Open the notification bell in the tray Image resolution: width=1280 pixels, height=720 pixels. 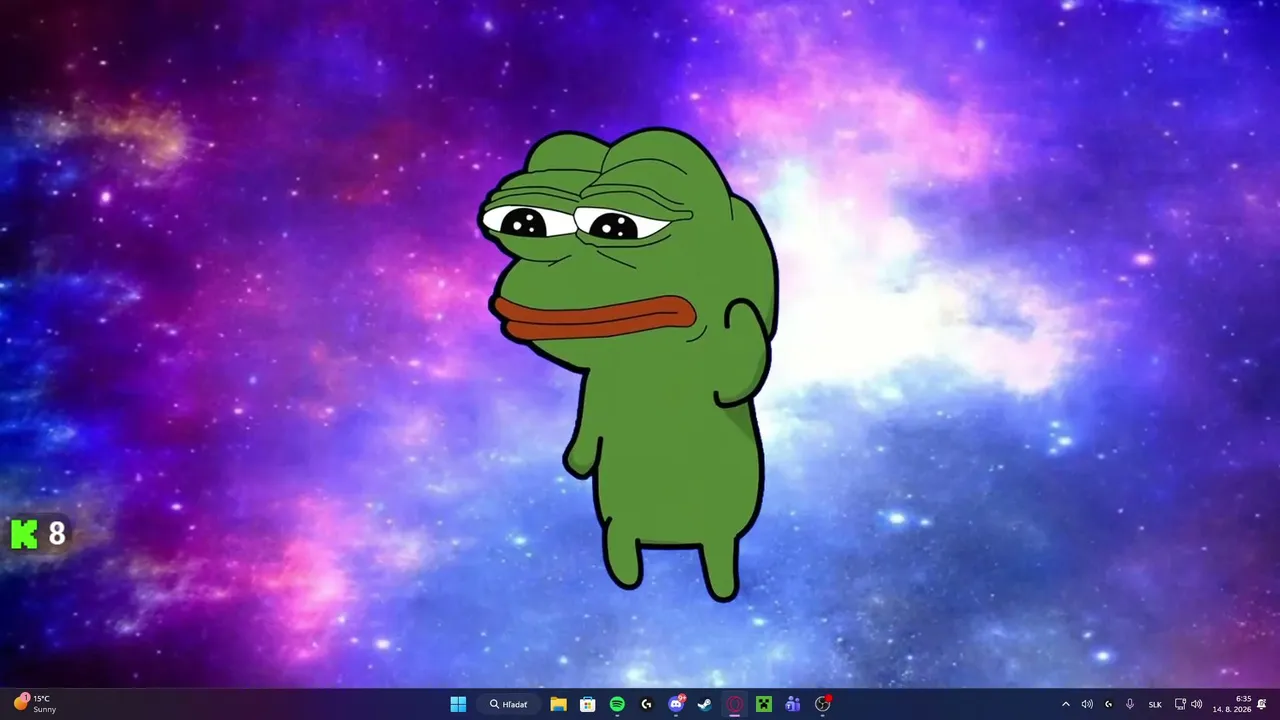1262,704
